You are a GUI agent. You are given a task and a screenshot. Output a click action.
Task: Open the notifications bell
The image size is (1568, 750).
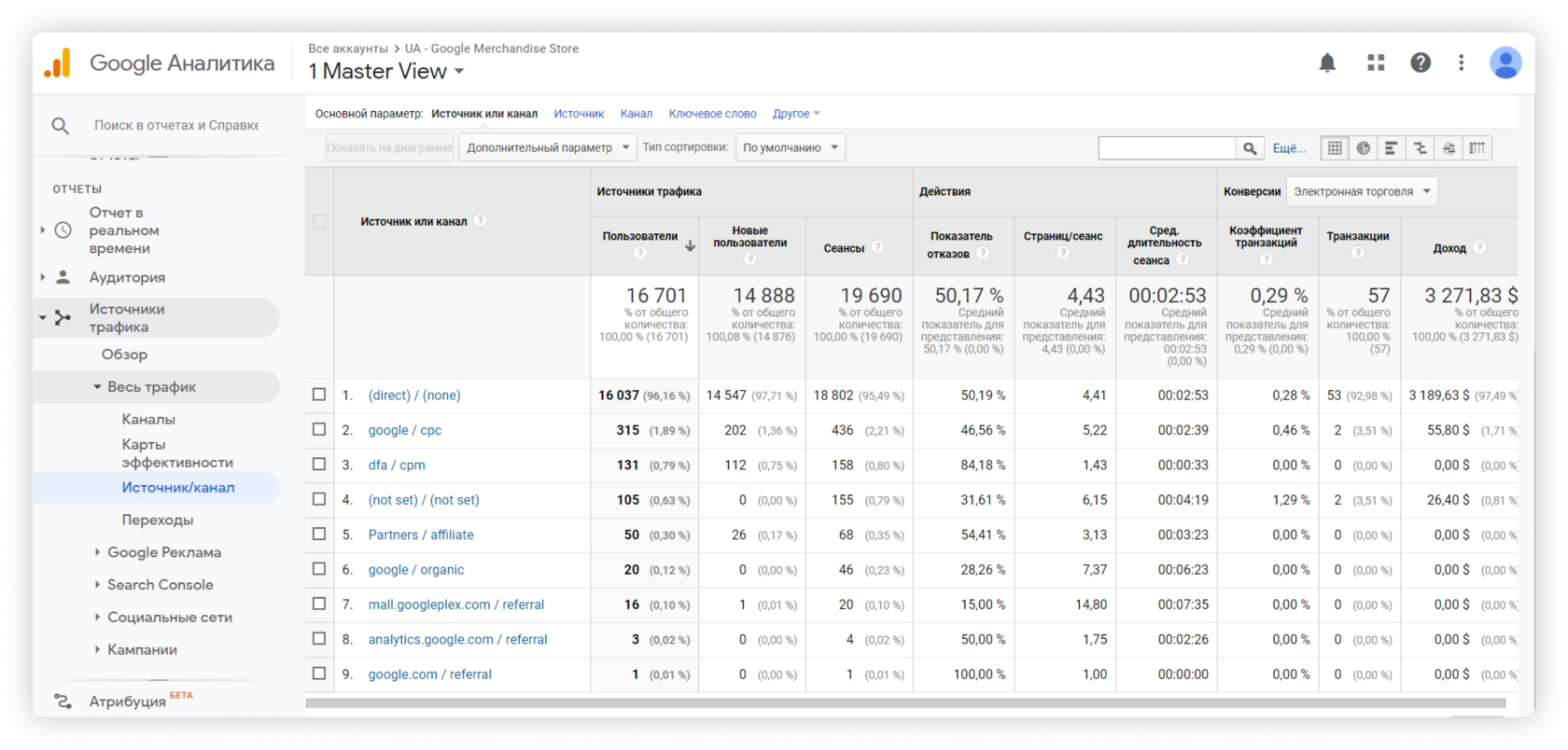[x=1327, y=62]
